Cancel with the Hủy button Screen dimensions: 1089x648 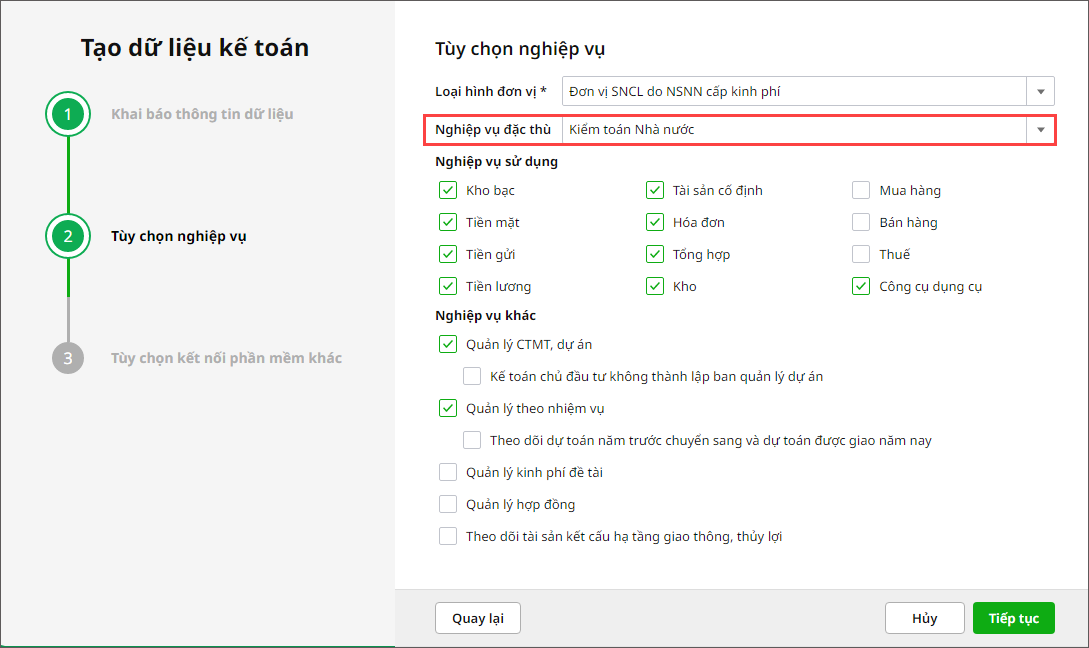pos(925,618)
